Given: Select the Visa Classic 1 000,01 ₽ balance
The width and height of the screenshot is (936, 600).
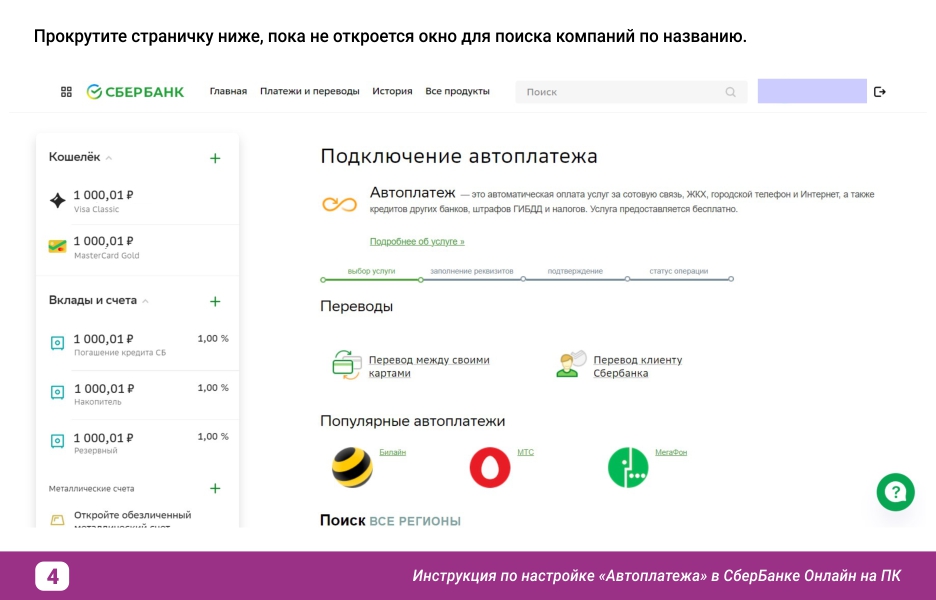Looking at the screenshot, I should 103,195.
